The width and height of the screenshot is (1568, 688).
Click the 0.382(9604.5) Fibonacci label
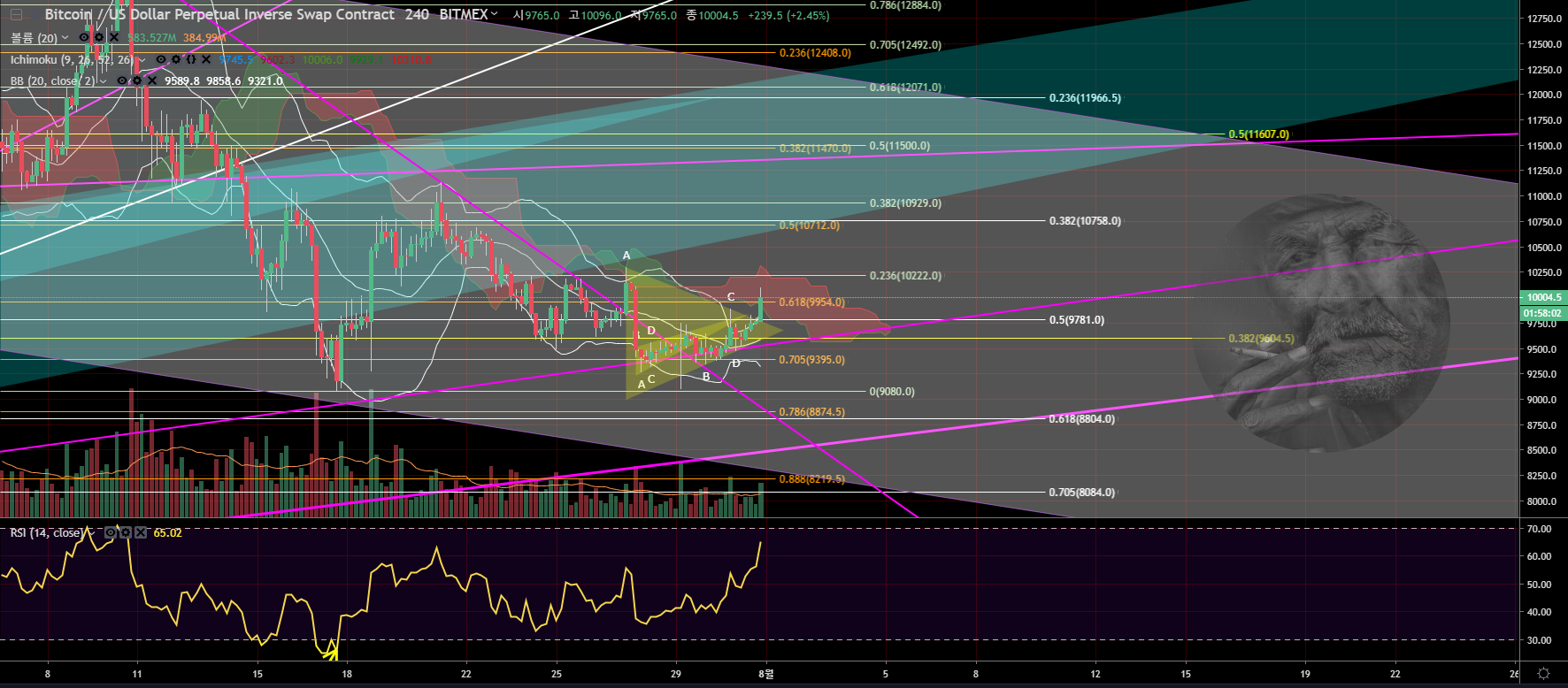tap(1261, 339)
